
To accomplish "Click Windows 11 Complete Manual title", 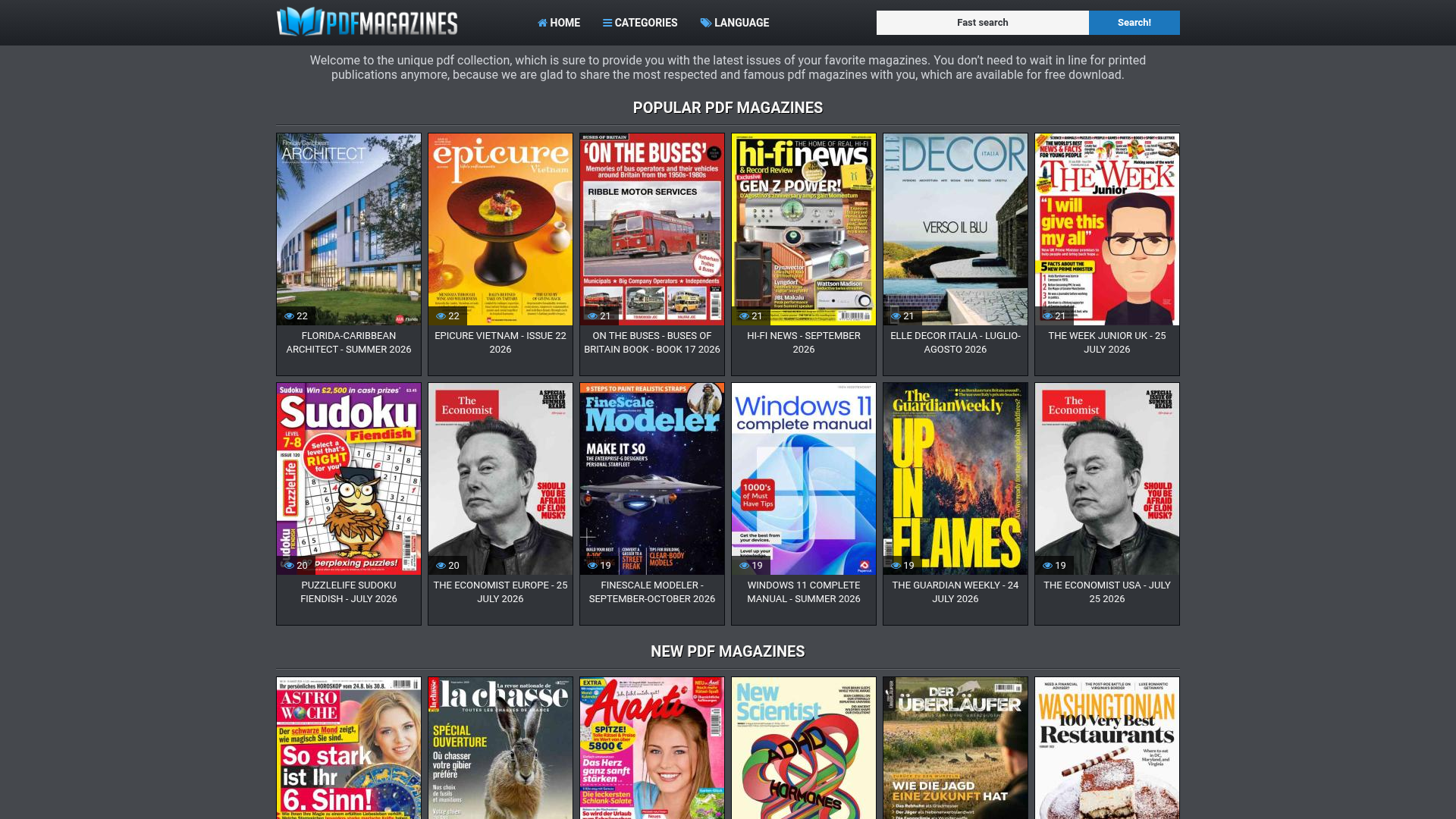I will pos(804,592).
